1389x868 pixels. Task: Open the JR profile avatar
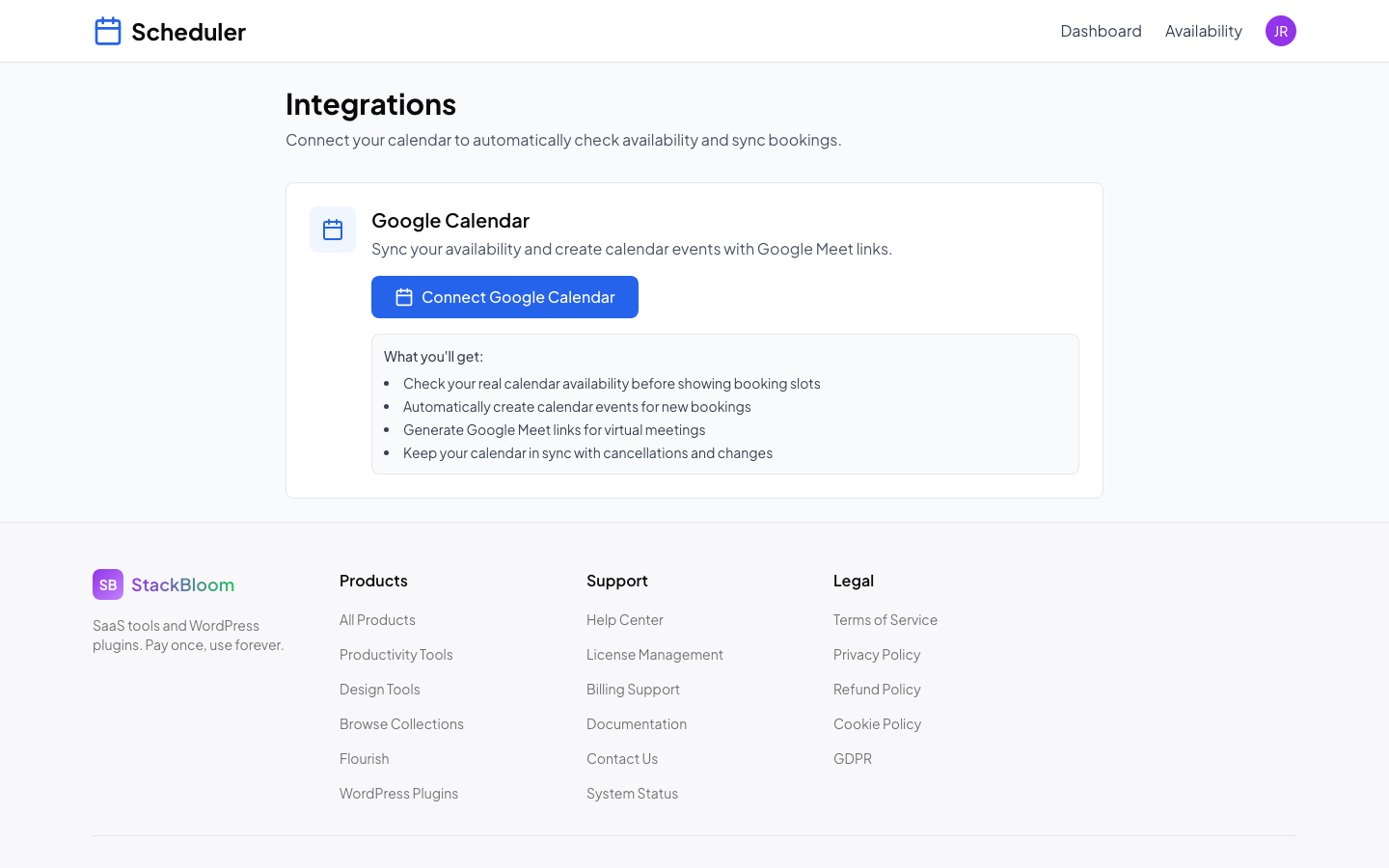[x=1280, y=31]
